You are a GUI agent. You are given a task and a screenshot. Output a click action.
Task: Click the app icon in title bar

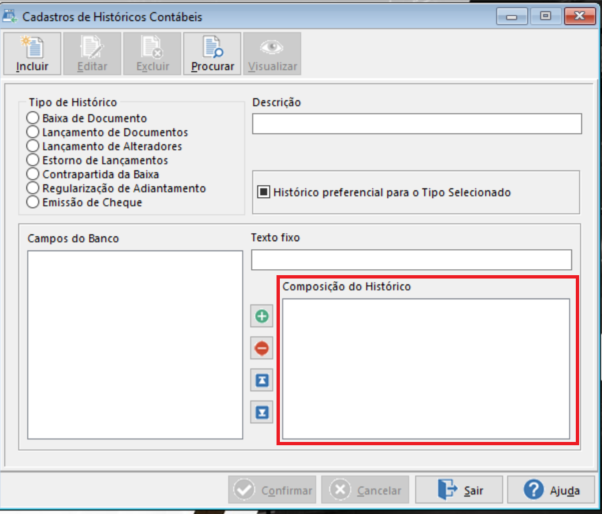[x=10, y=16]
